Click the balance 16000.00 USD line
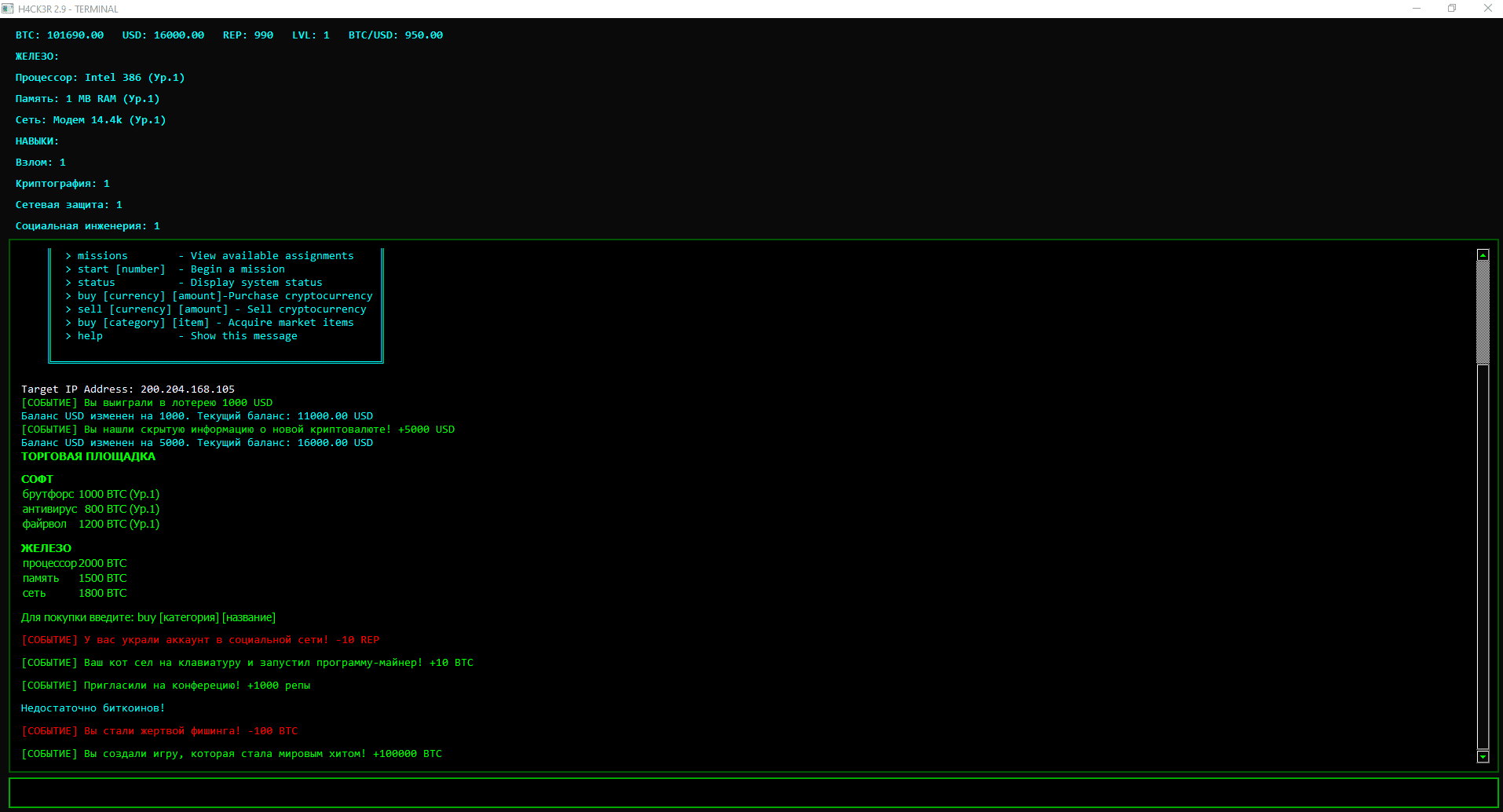 click(197, 443)
